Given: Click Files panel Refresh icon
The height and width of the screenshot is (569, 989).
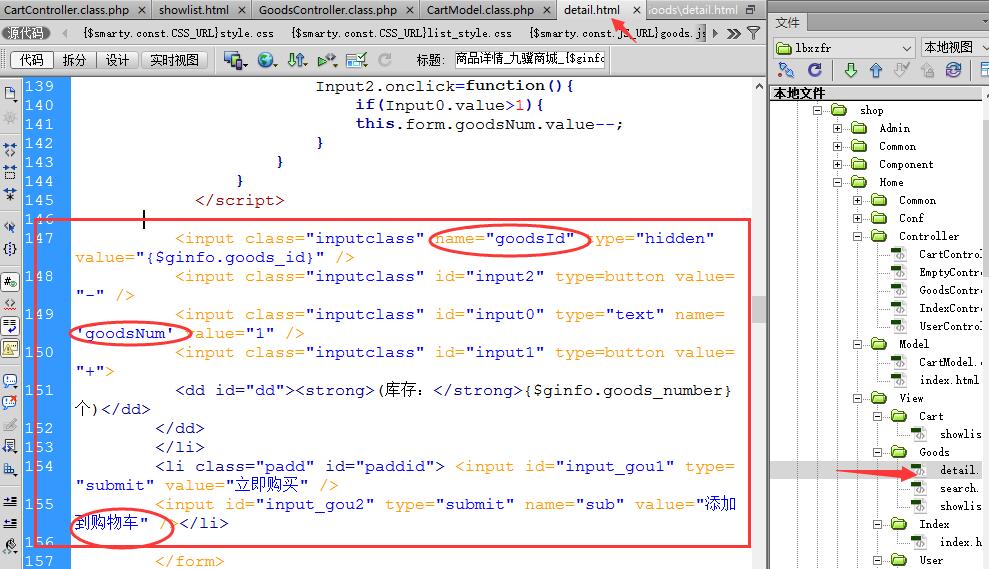Looking at the screenshot, I should coord(815,69).
